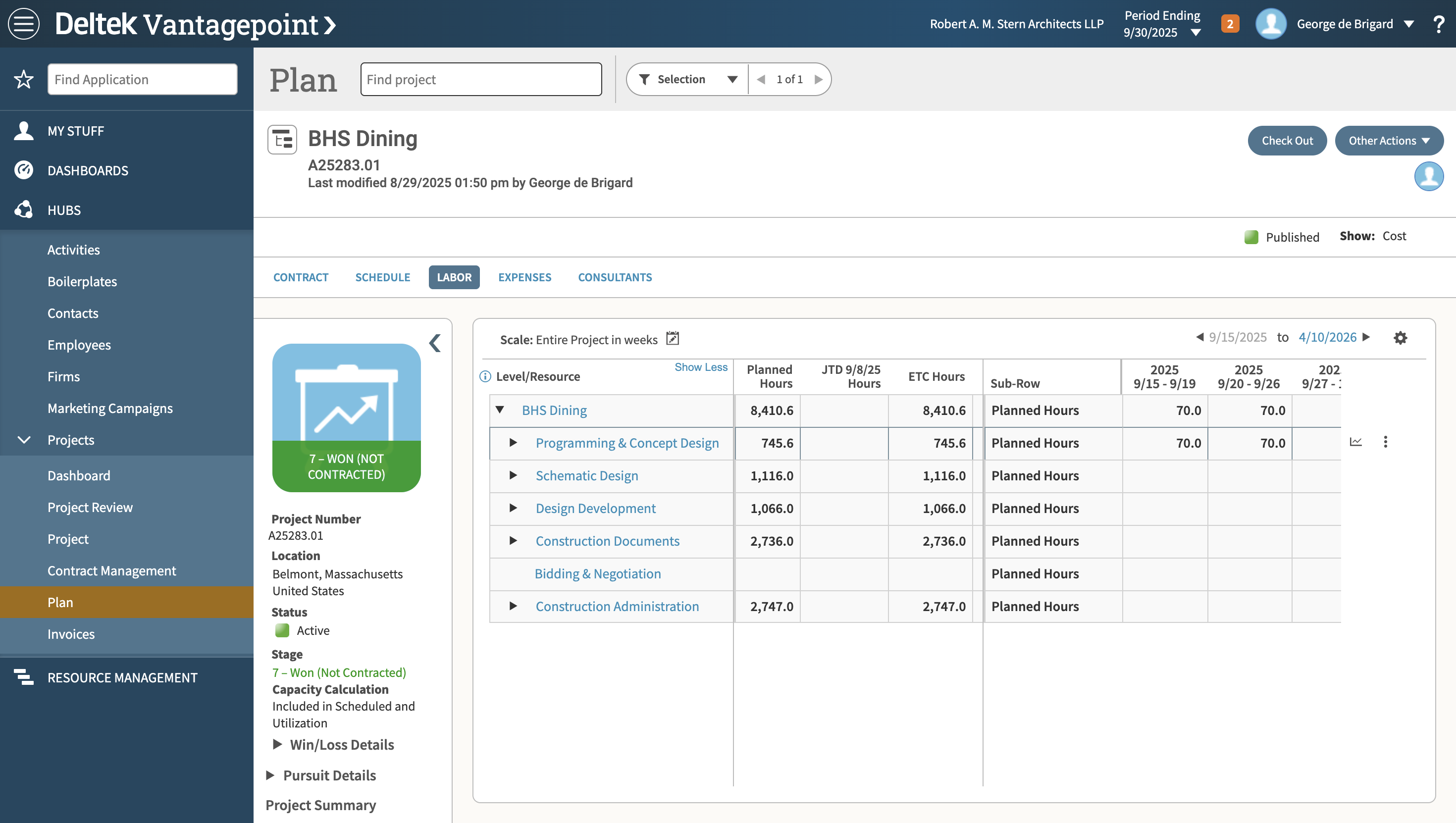
Task: Switch to the Schedule tab
Action: point(382,277)
